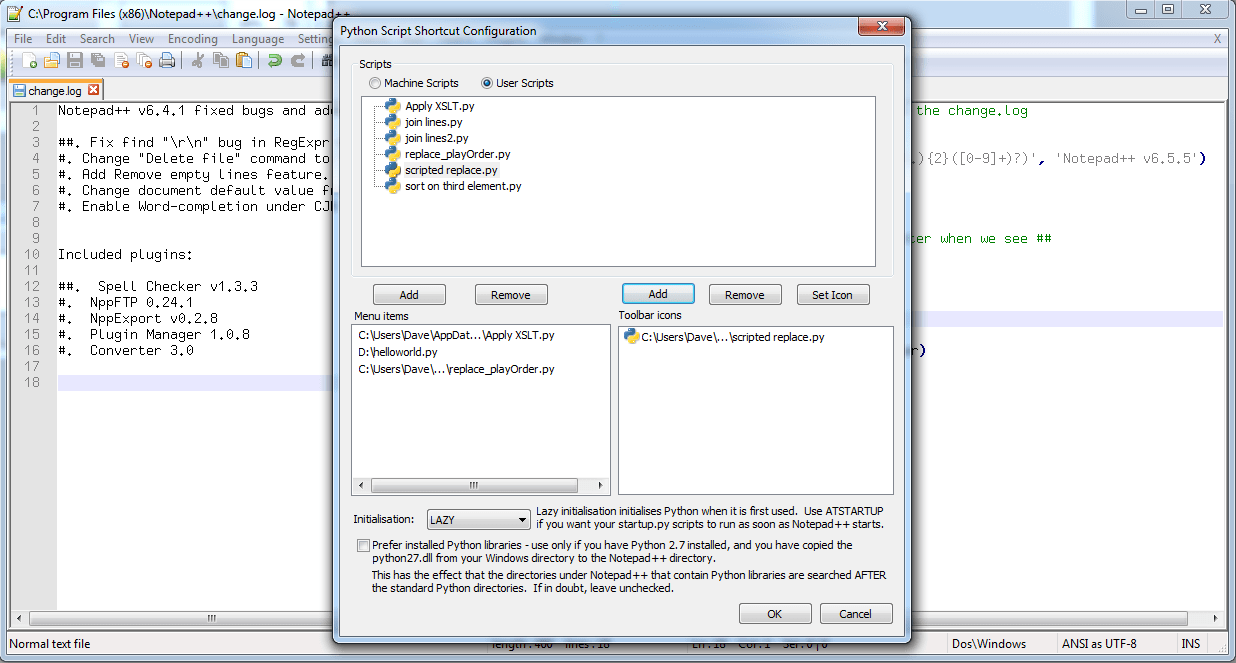Select the Machine Scripts radio button
Screen dimensions: 1236x663
click(x=375, y=83)
